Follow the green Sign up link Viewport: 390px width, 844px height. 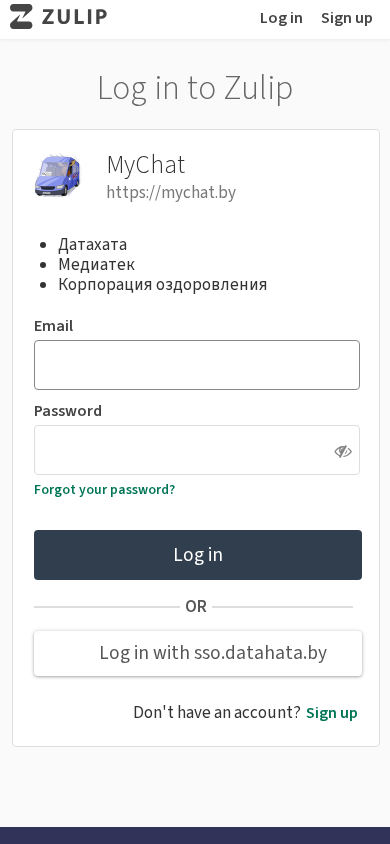pyautogui.click(x=331, y=713)
